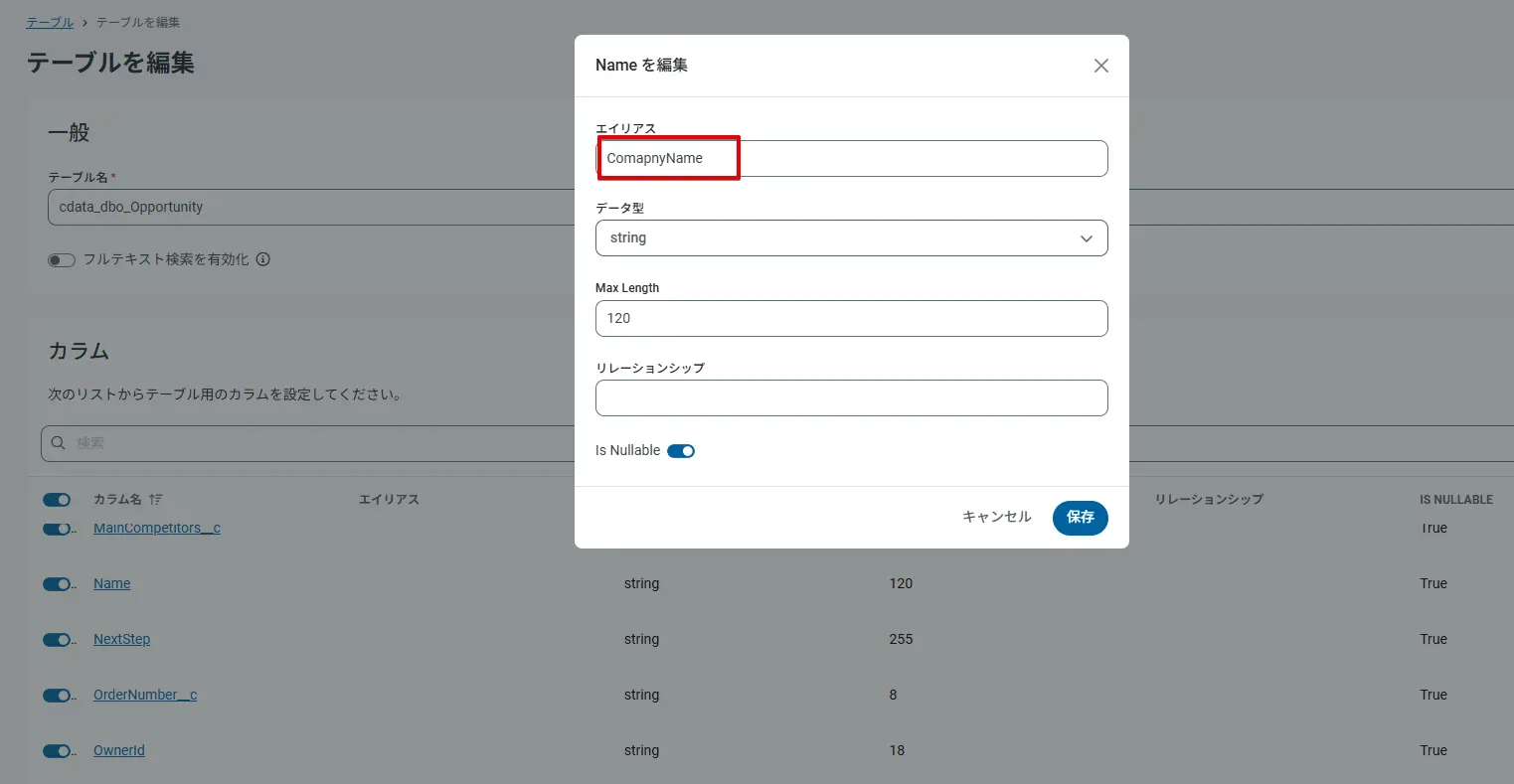Screen dimensions: 1514x784
Task: Click the data type chevron arrow
Action: tap(1087, 238)
